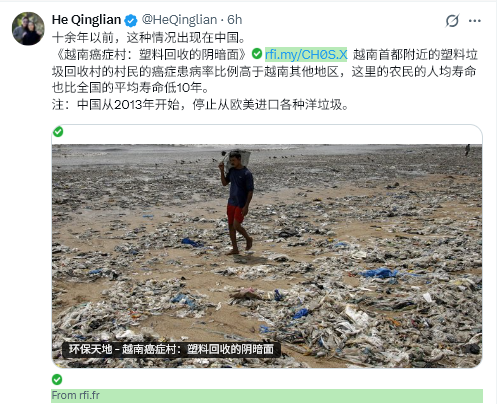
Task: Click the line beginning 圾回收村的村民
Action: (264, 71)
